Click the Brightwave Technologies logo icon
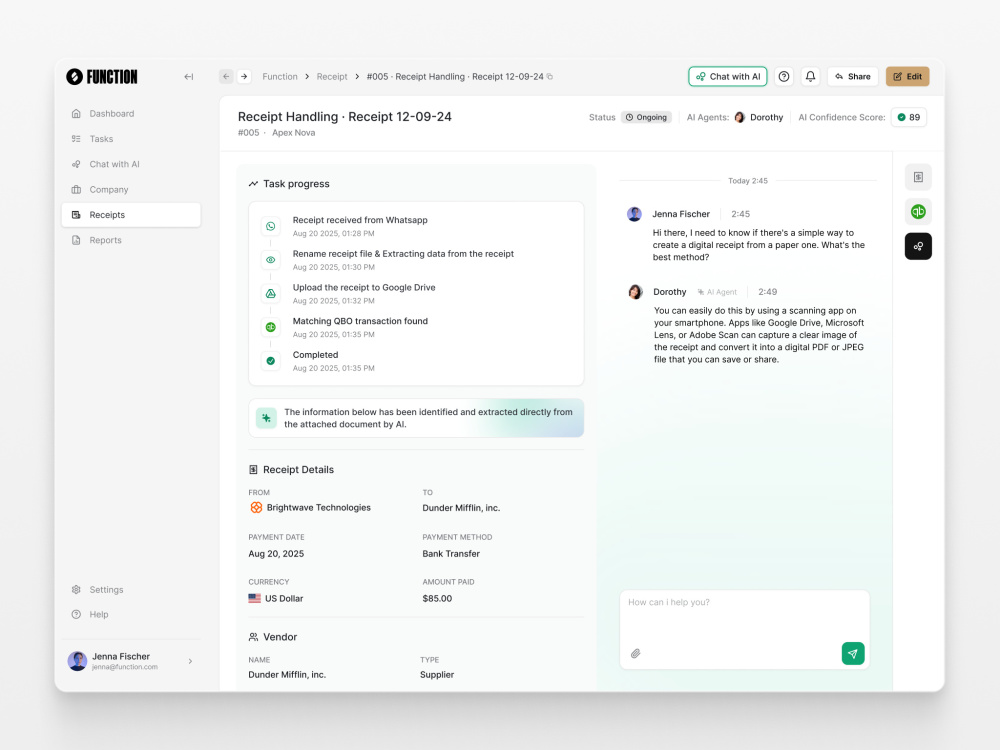The width and height of the screenshot is (1000, 750). [256, 508]
